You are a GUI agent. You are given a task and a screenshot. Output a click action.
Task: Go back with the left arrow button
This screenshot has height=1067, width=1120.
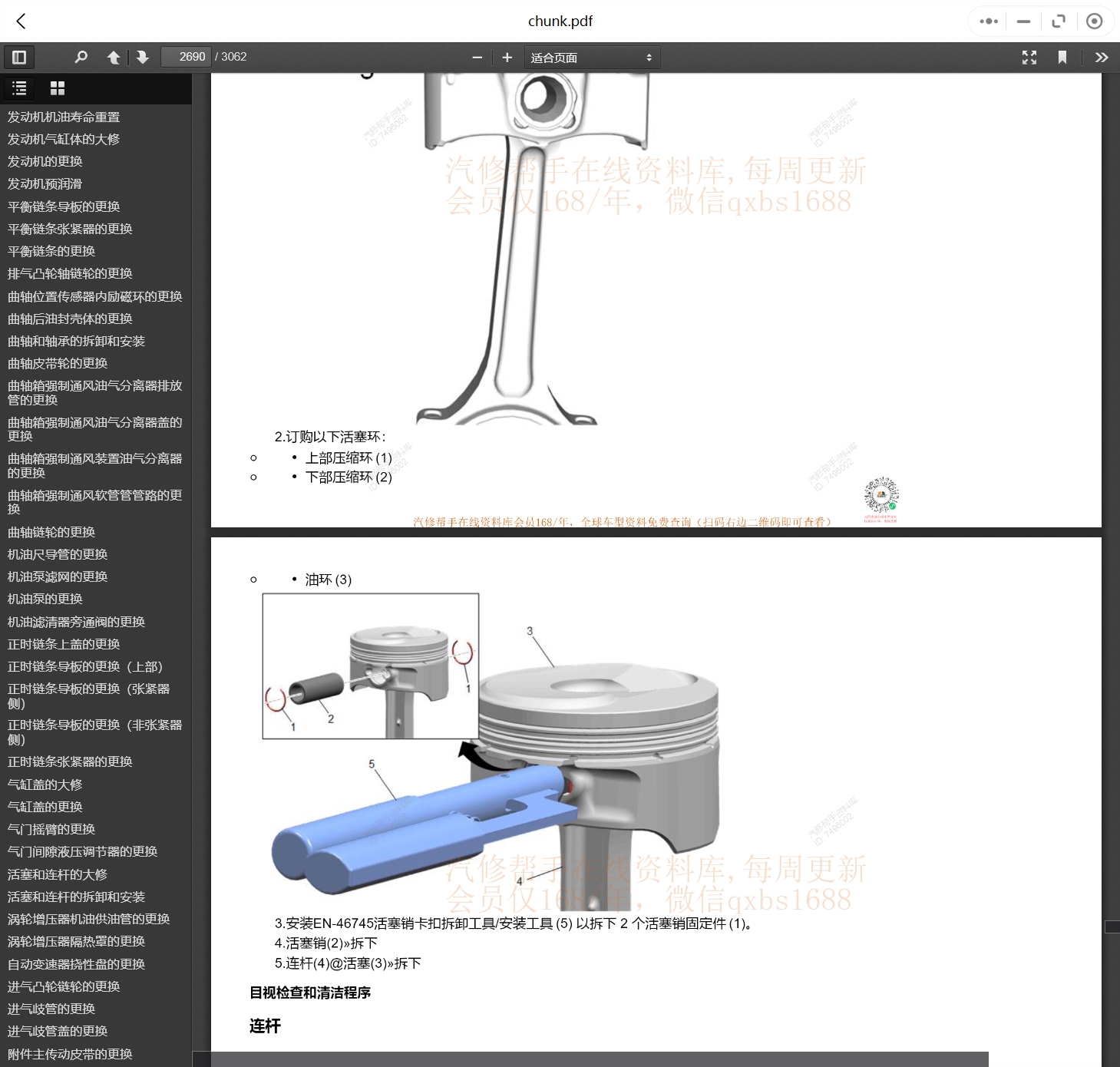(x=21, y=21)
